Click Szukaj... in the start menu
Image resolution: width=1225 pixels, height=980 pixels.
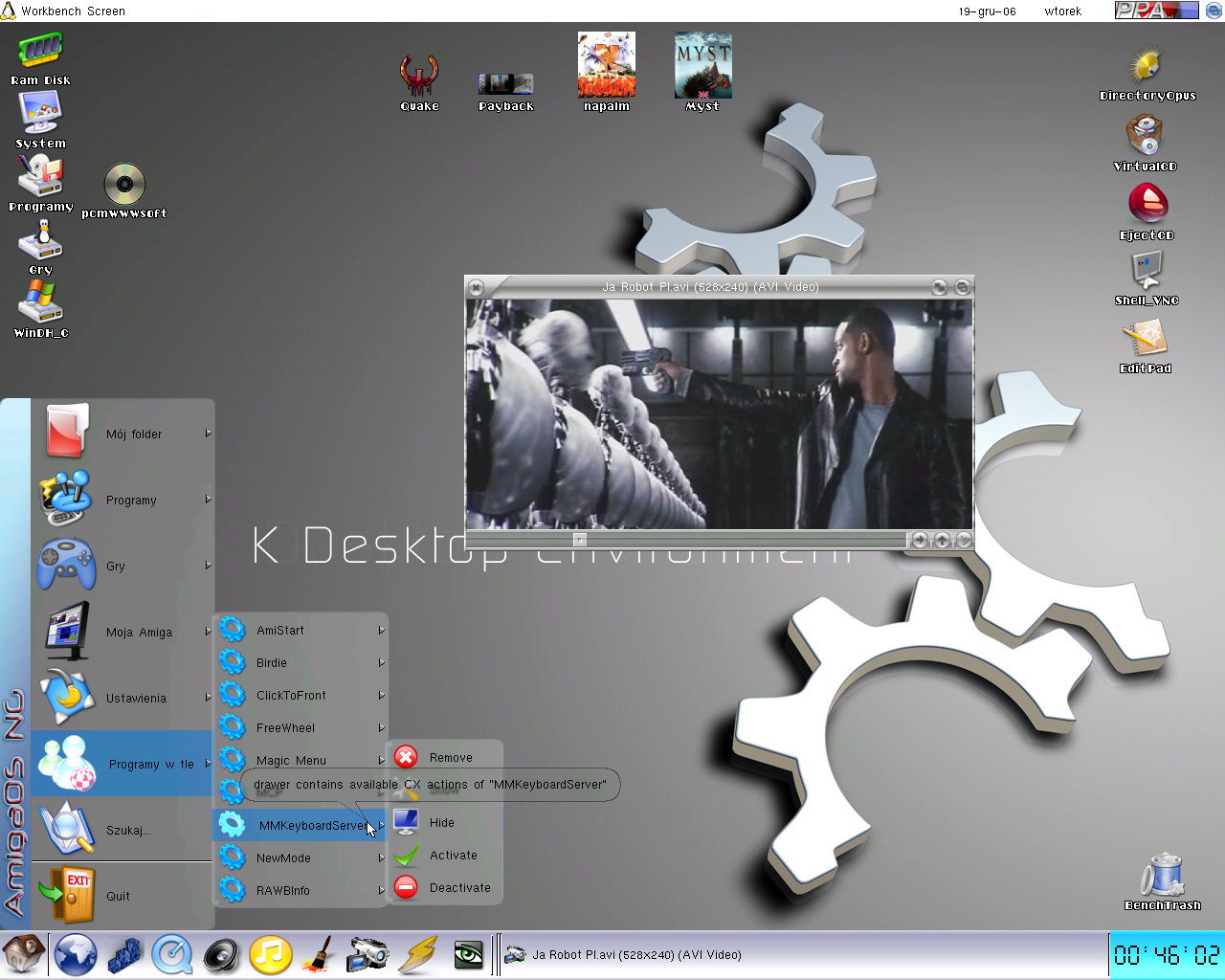[x=122, y=830]
